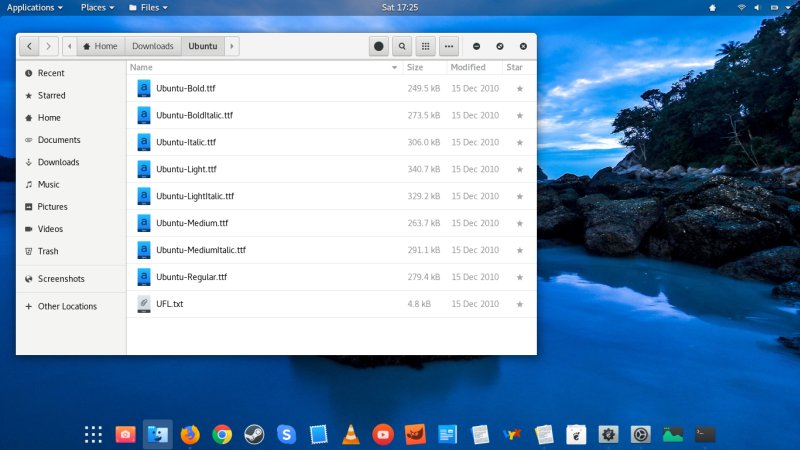800x450 pixels.
Task: Open Firefox from the dock
Action: point(190,434)
